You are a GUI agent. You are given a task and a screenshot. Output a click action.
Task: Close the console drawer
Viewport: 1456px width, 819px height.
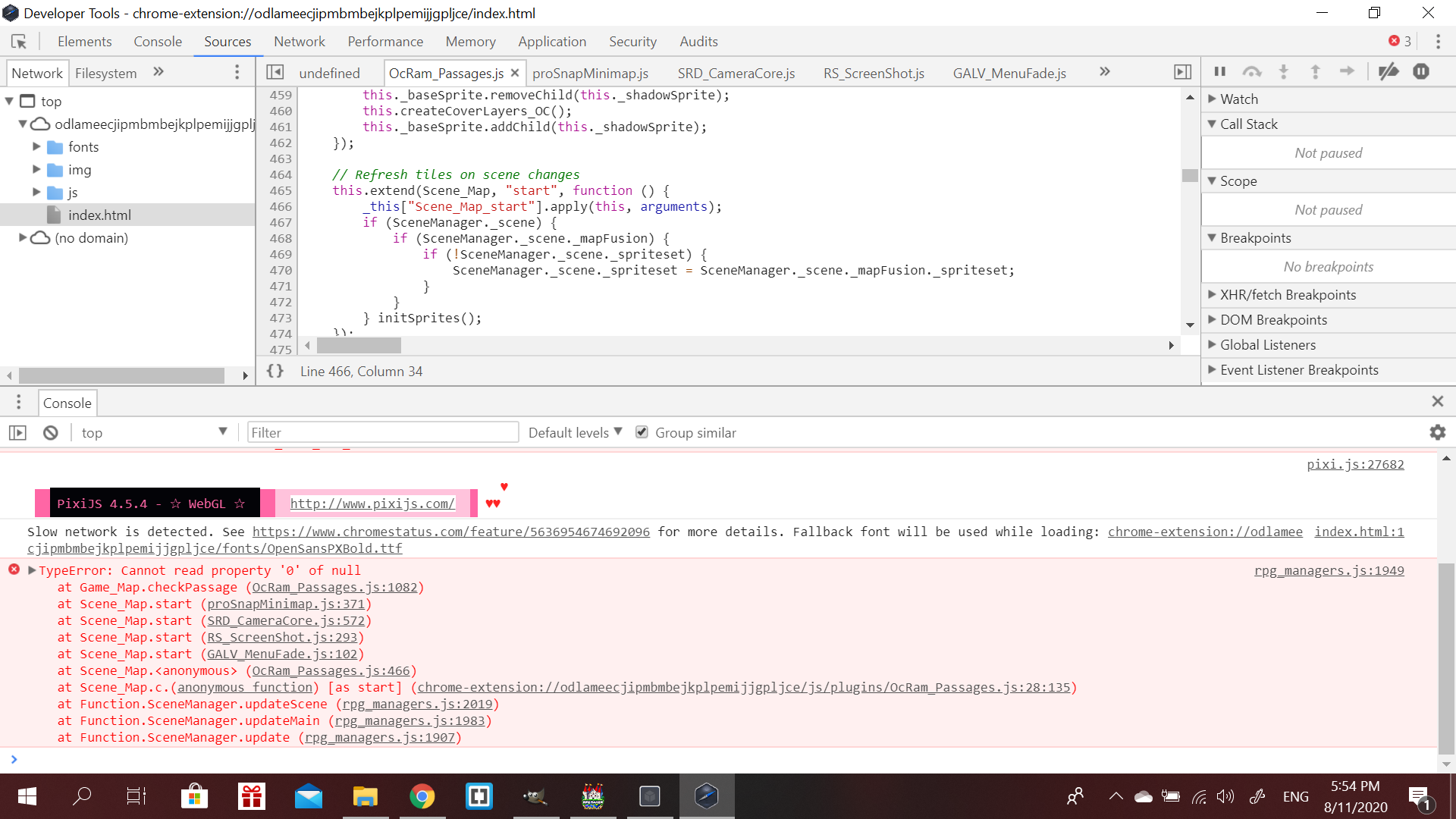[x=1437, y=402]
